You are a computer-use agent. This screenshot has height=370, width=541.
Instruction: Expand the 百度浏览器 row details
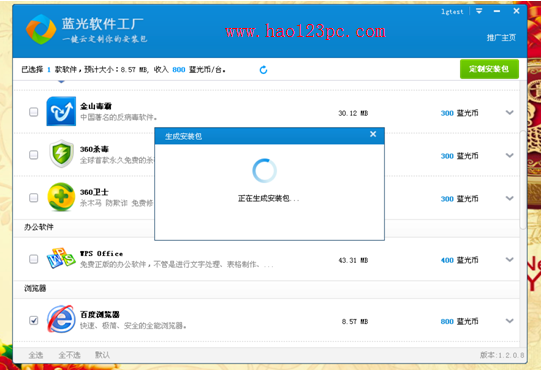click(510, 321)
